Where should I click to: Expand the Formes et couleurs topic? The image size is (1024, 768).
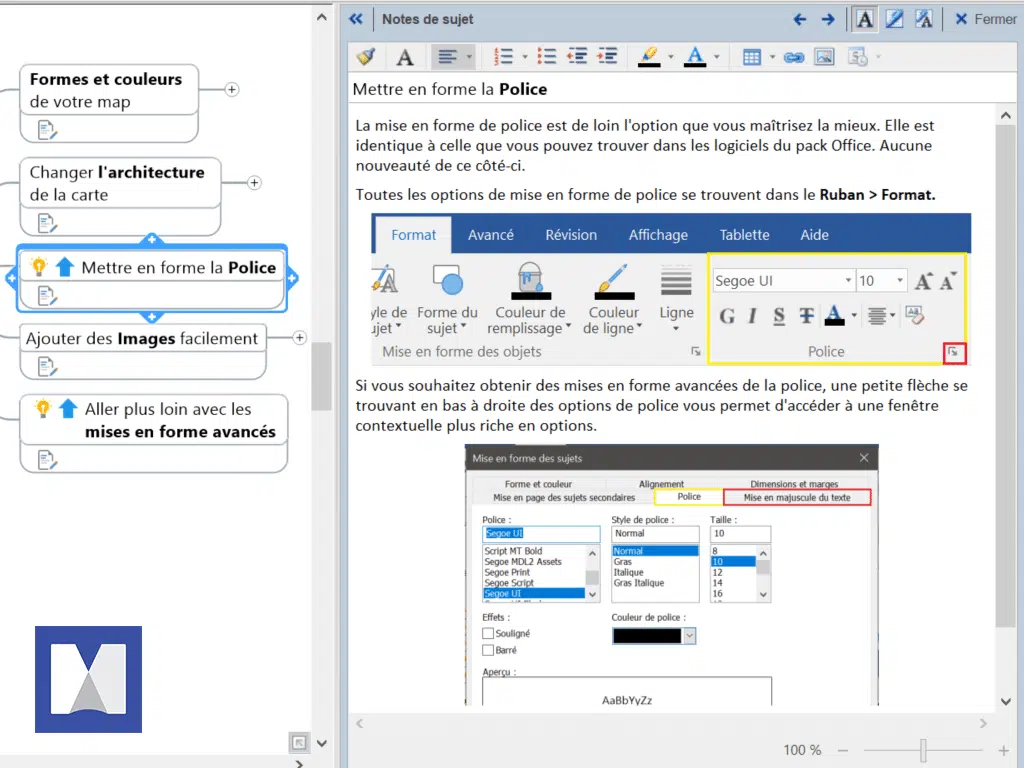coord(232,90)
